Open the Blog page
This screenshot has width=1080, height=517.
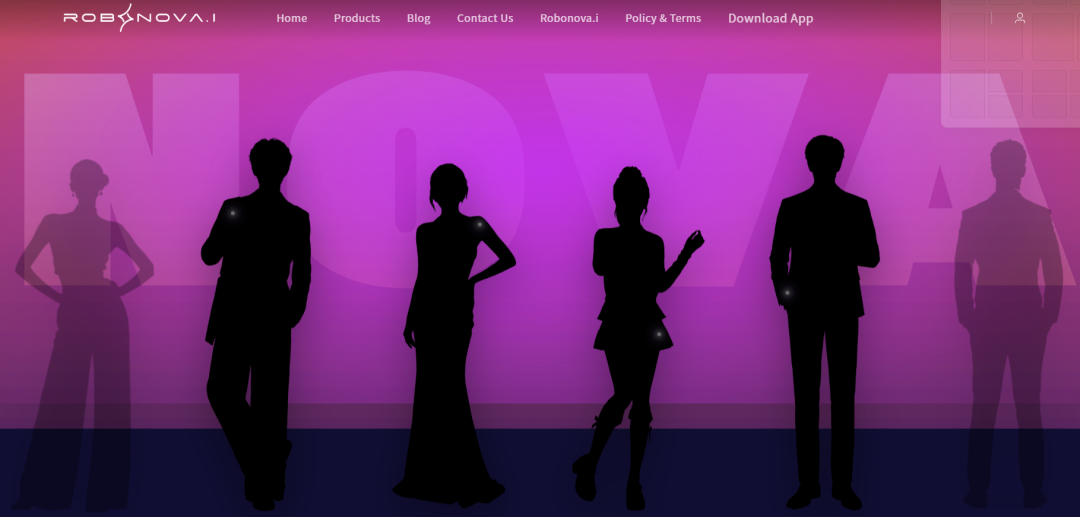[x=419, y=18]
